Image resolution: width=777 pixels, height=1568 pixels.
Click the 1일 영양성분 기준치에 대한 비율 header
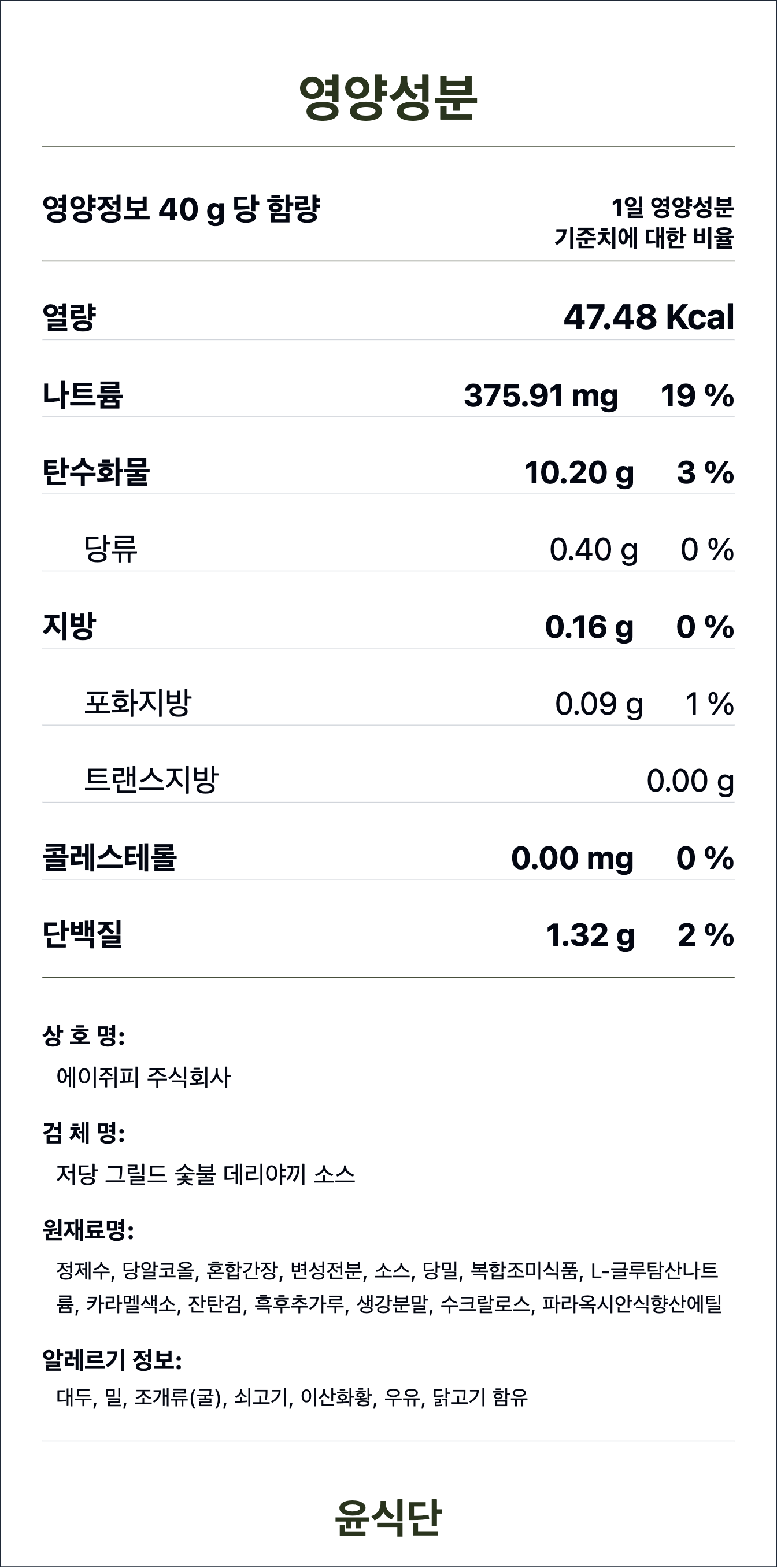coord(644,222)
